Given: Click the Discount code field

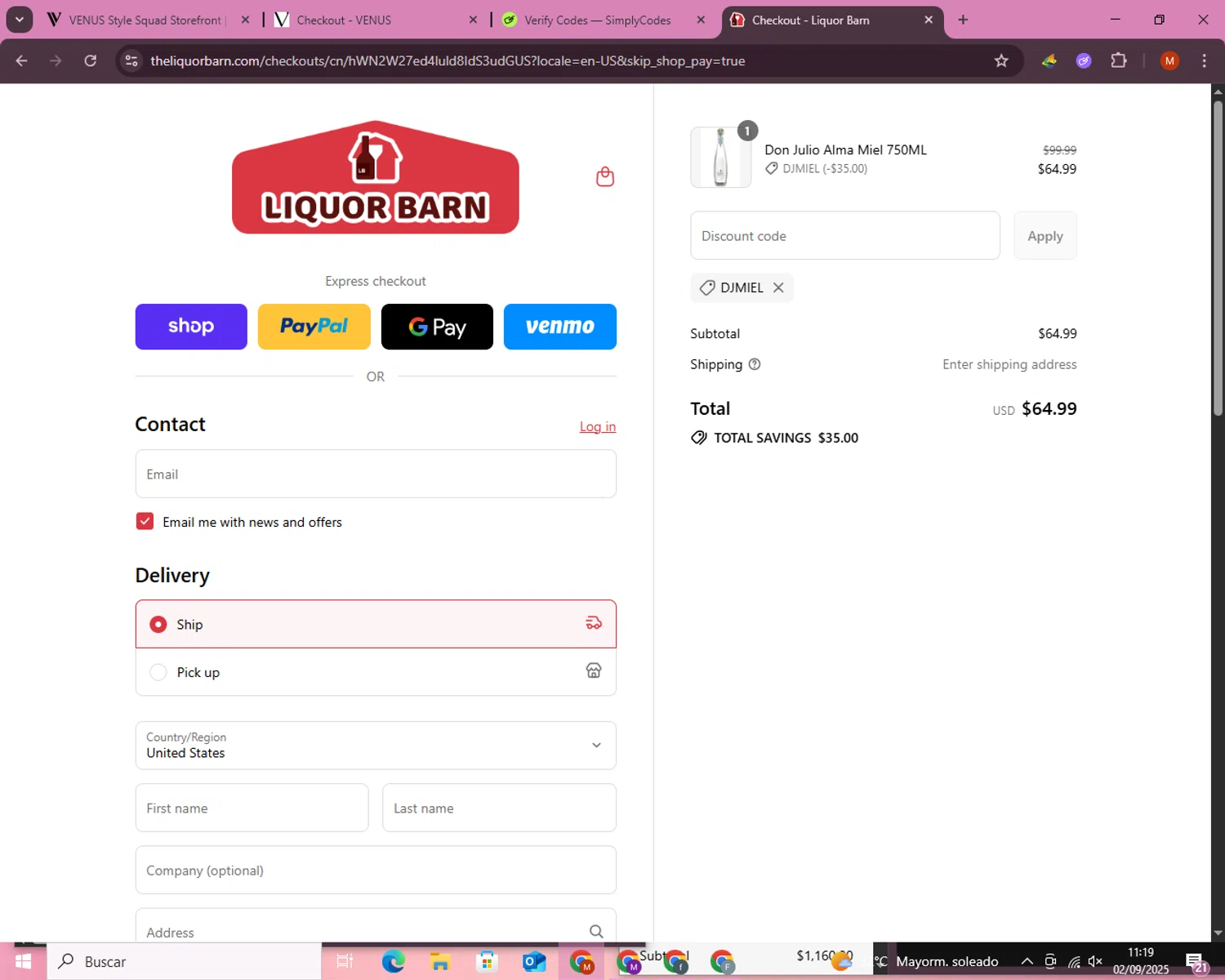Looking at the screenshot, I should [845, 235].
